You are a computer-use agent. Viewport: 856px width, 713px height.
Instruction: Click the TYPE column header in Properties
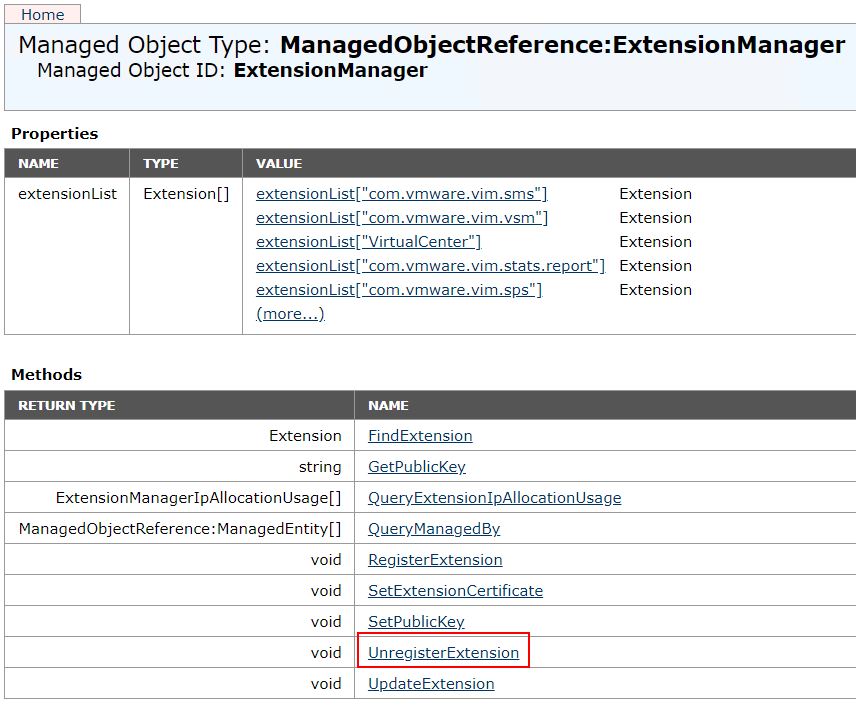pos(161,163)
